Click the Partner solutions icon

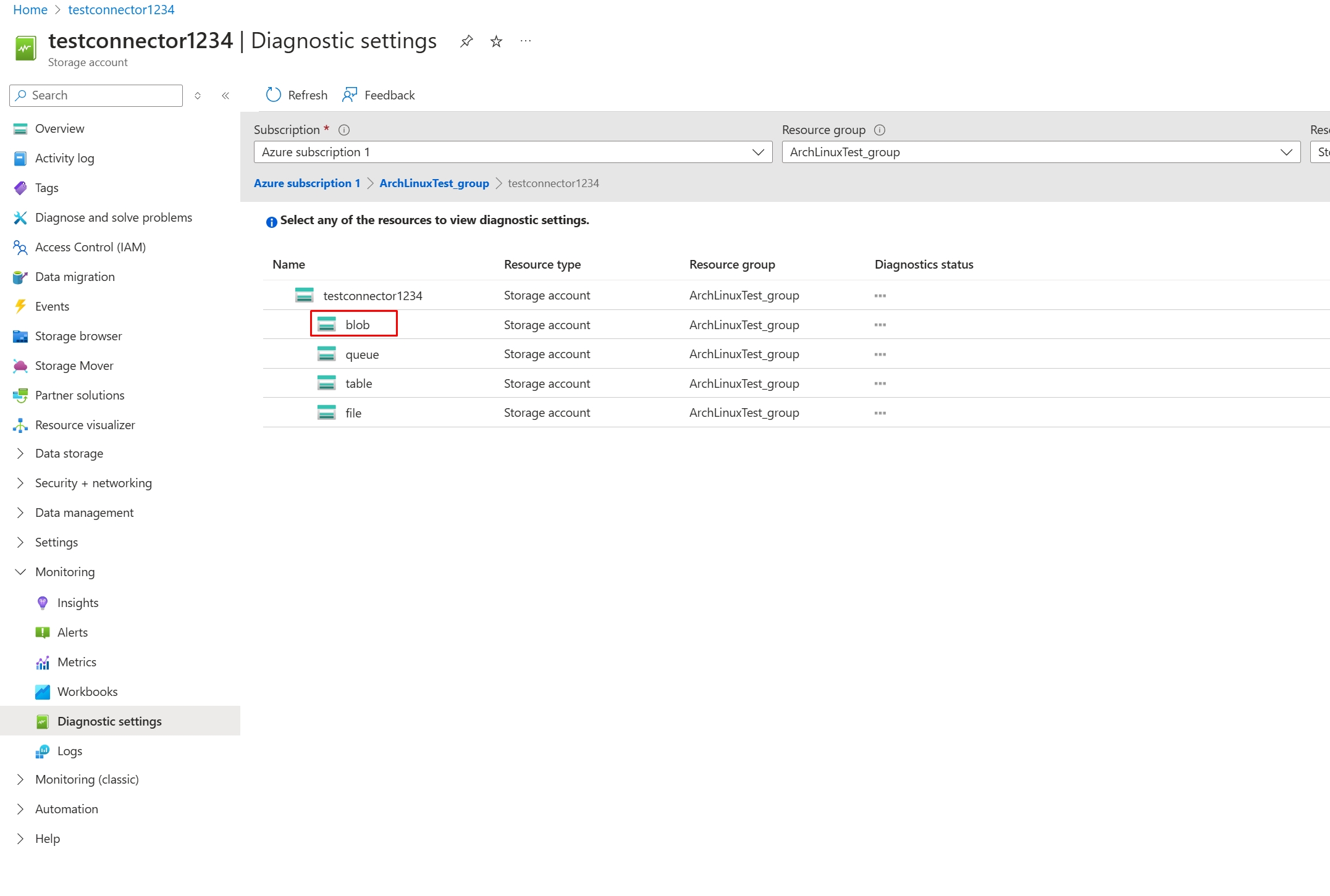(x=20, y=395)
